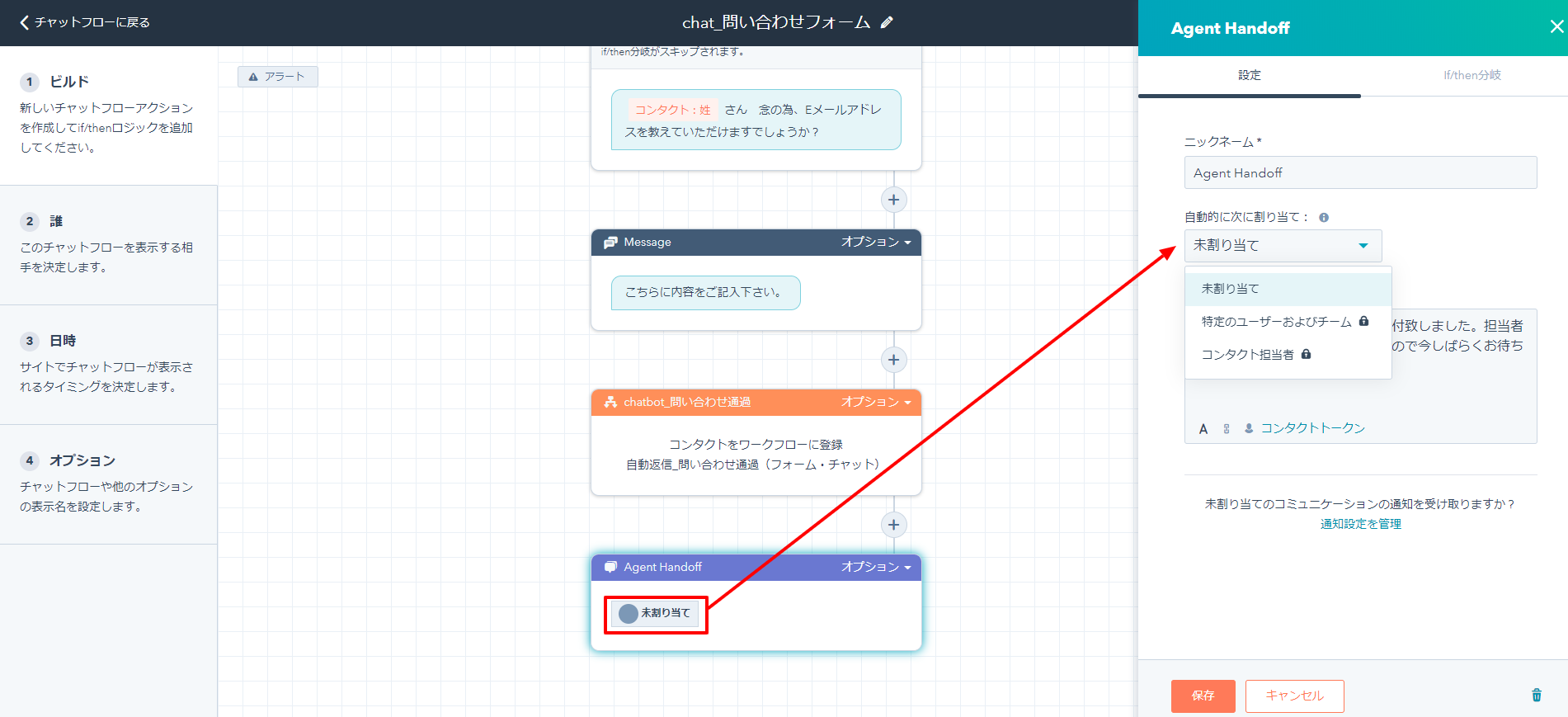Click the info icon beside auto-assign label
Image resolution: width=1568 pixels, height=717 pixels.
pos(1324,218)
